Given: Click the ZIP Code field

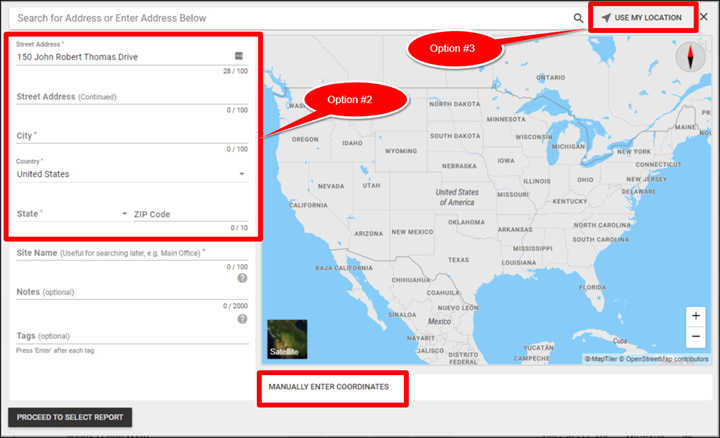Looking at the screenshot, I should point(190,214).
